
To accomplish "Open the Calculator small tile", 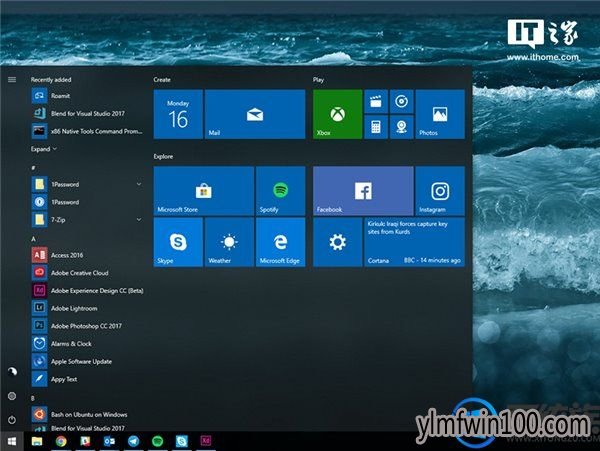I will [376, 127].
